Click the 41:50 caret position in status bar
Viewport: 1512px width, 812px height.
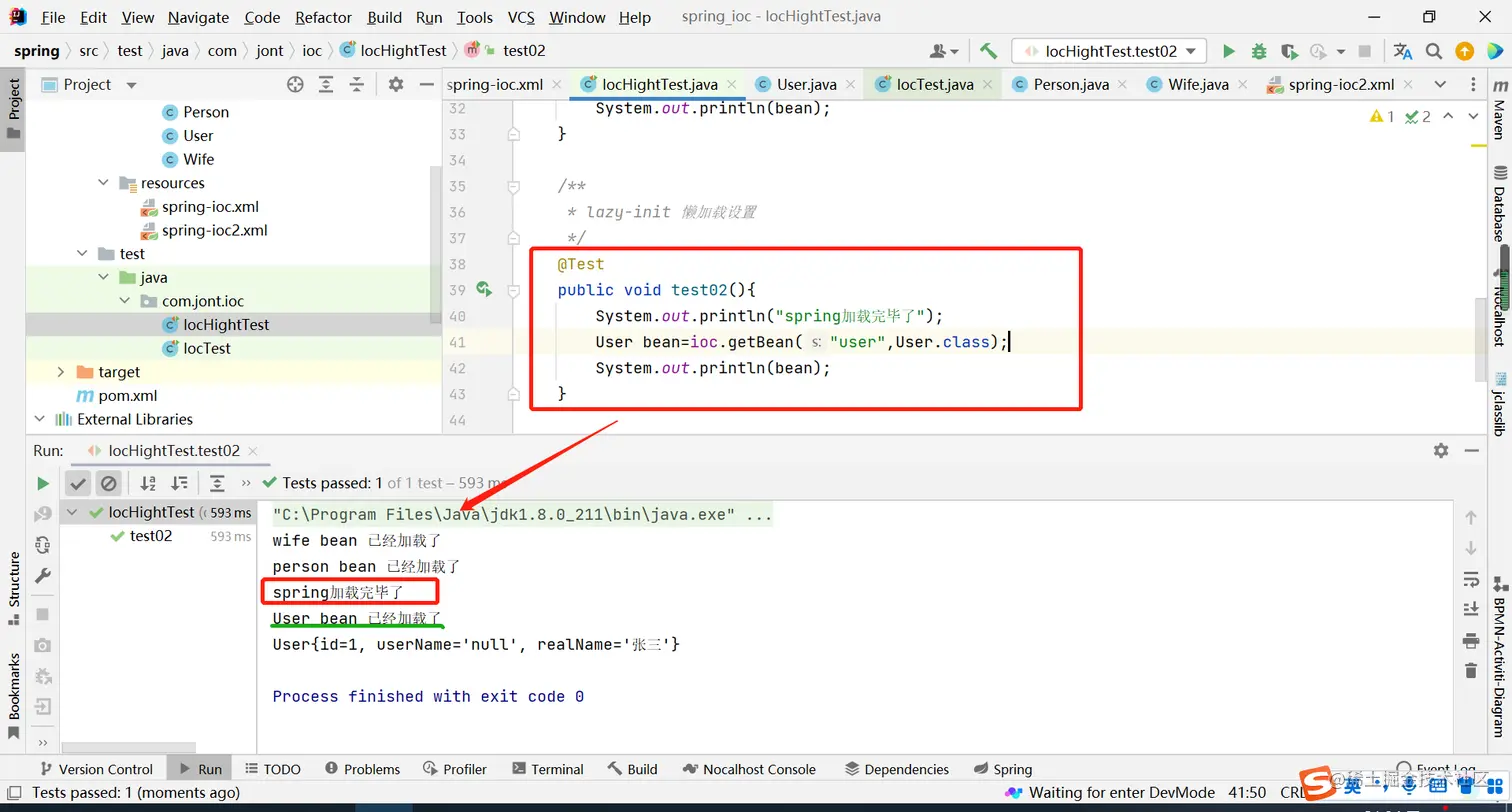[1247, 793]
